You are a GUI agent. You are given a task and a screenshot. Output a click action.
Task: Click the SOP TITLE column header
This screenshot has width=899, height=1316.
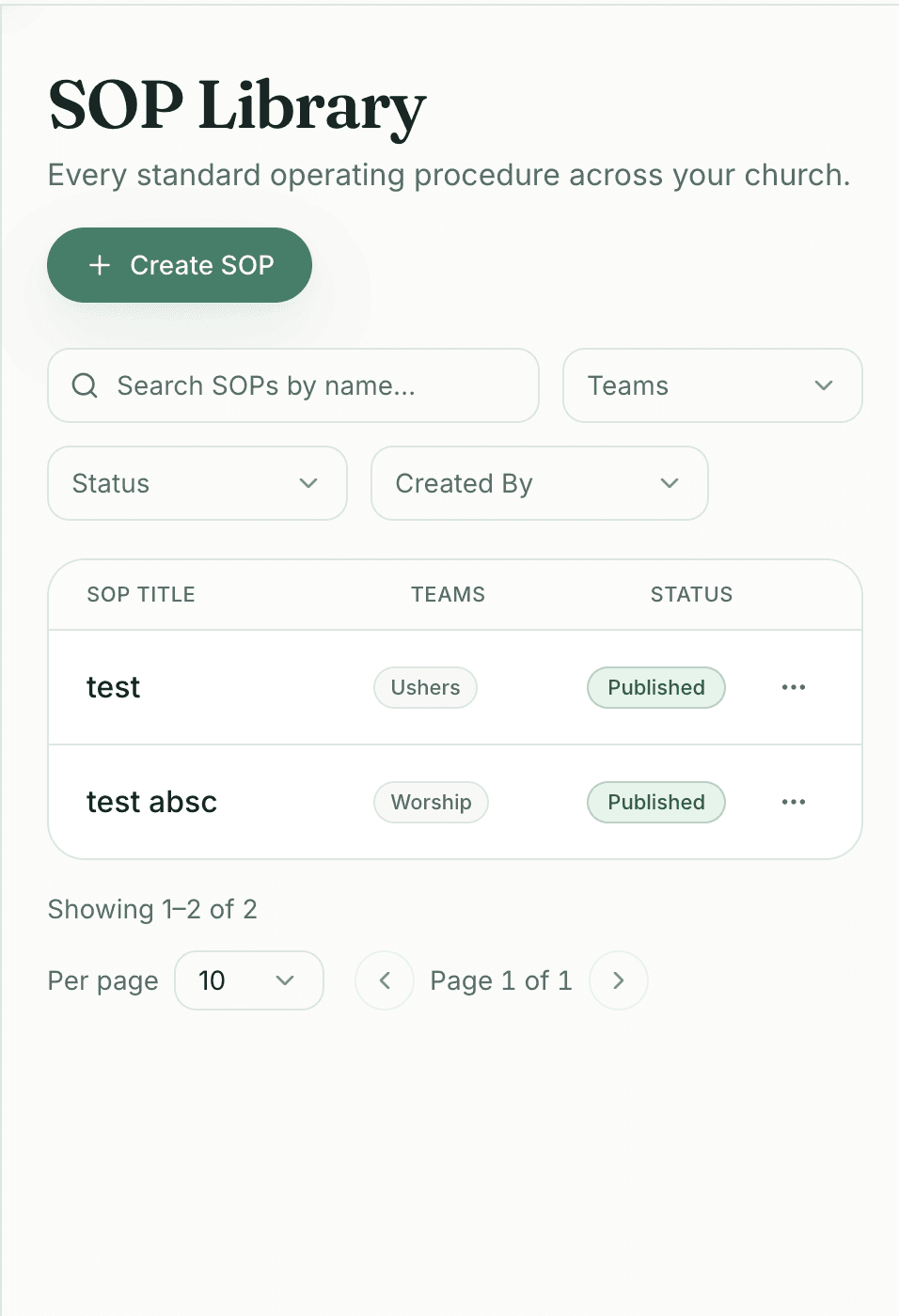click(141, 594)
